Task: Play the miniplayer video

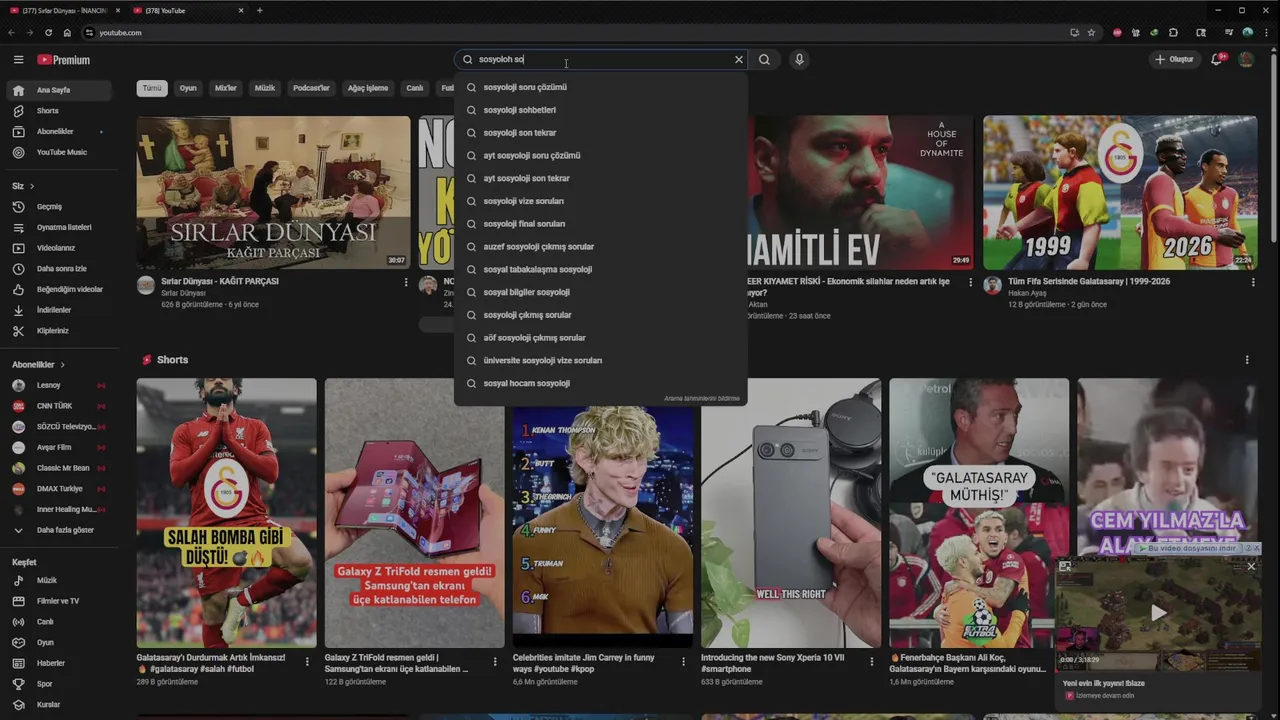Action: point(1158,613)
